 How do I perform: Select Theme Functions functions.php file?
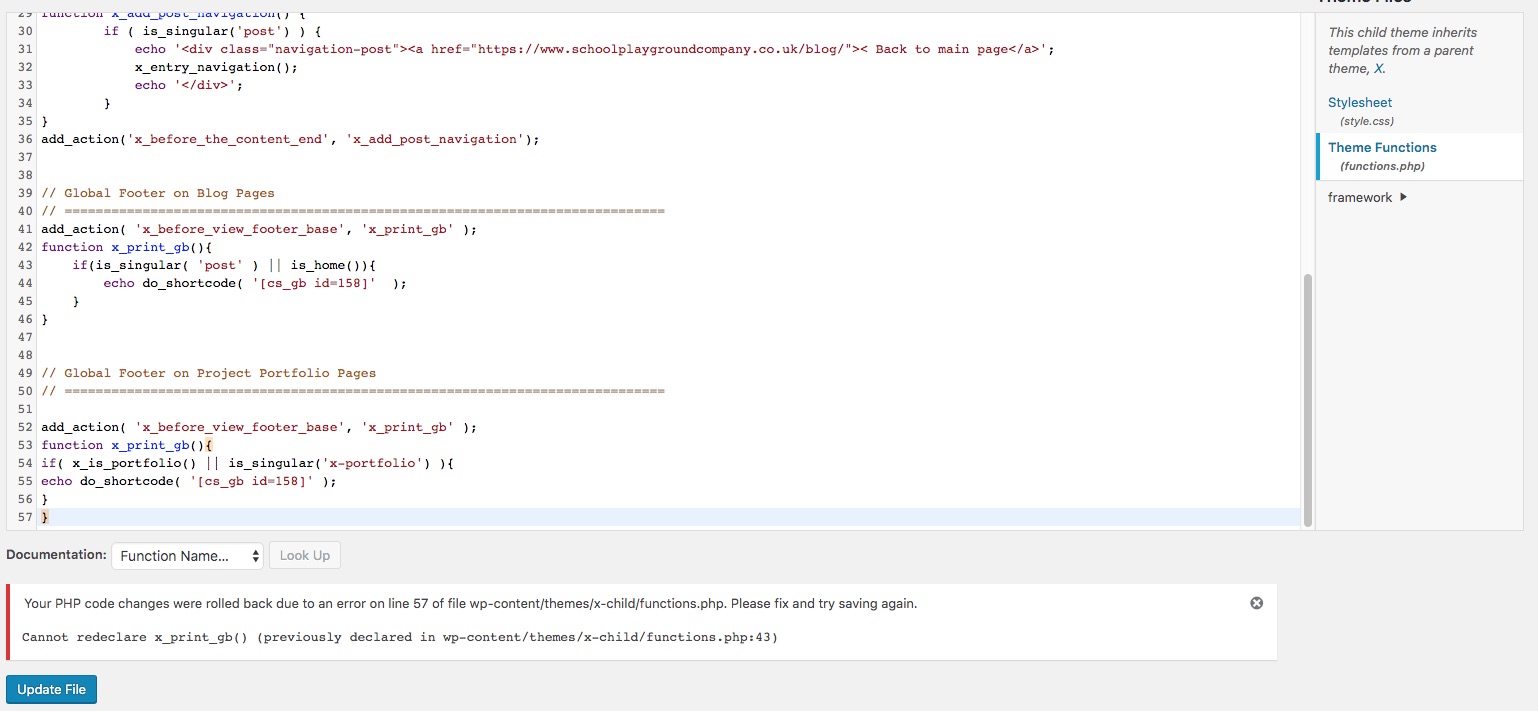pos(1382,148)
